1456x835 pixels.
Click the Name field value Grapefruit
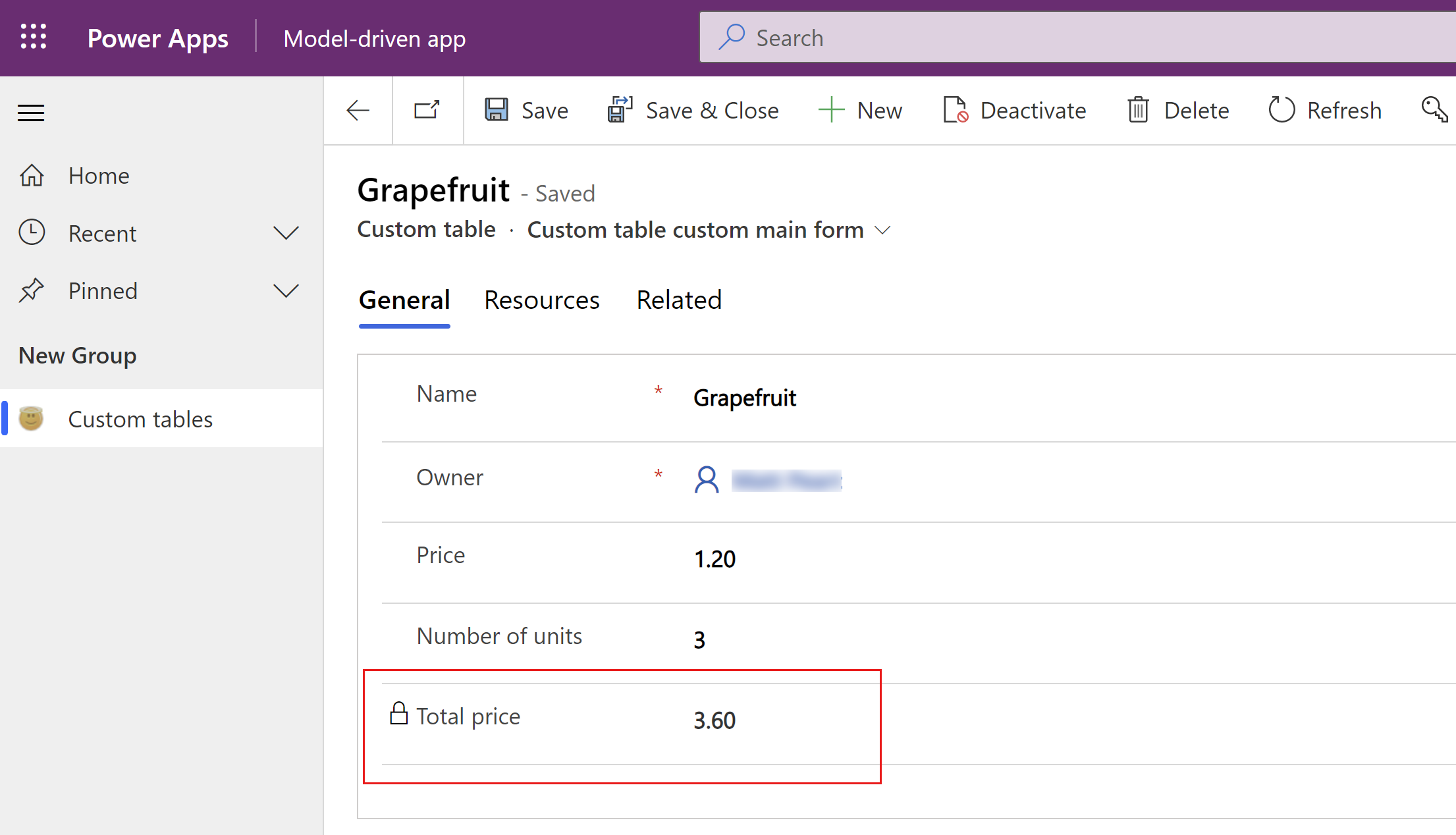tap(744, 398)
